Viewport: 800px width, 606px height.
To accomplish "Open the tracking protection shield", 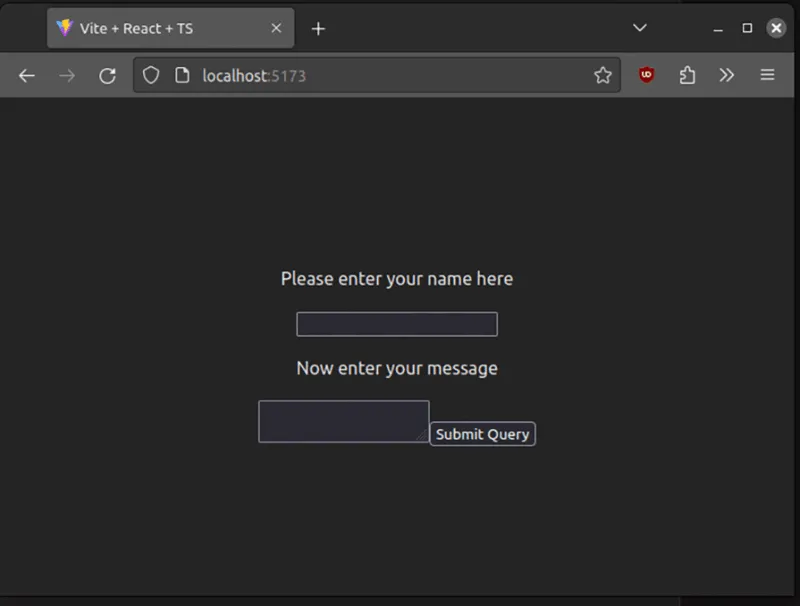I will pos(151,75).
